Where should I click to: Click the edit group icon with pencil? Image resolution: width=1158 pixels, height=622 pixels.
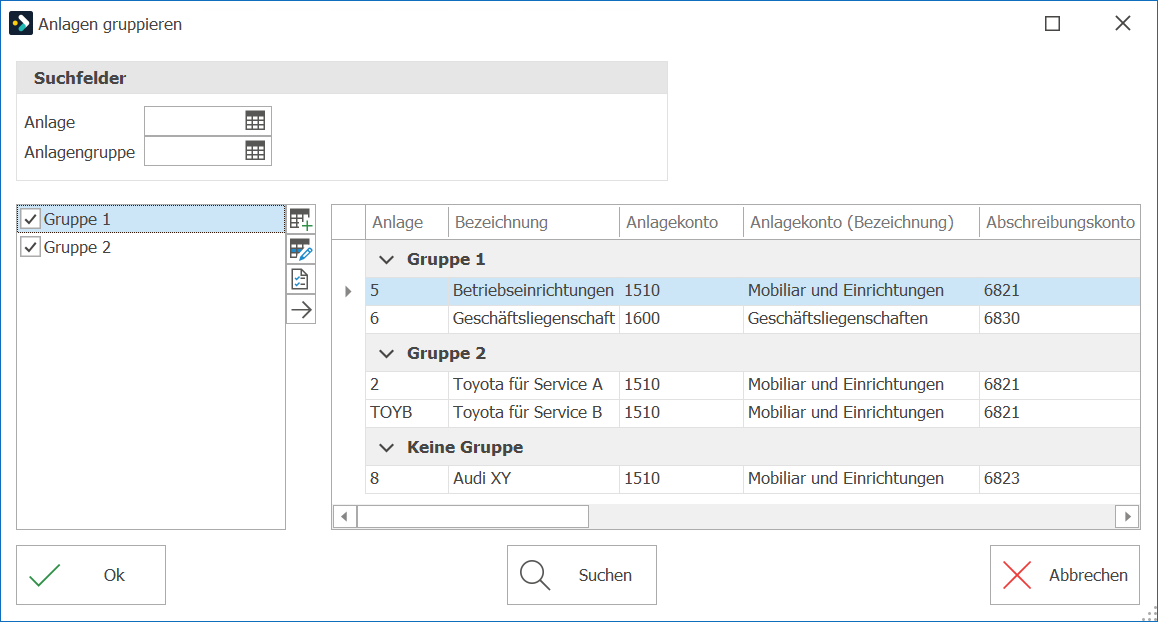[x=301, y=250]
